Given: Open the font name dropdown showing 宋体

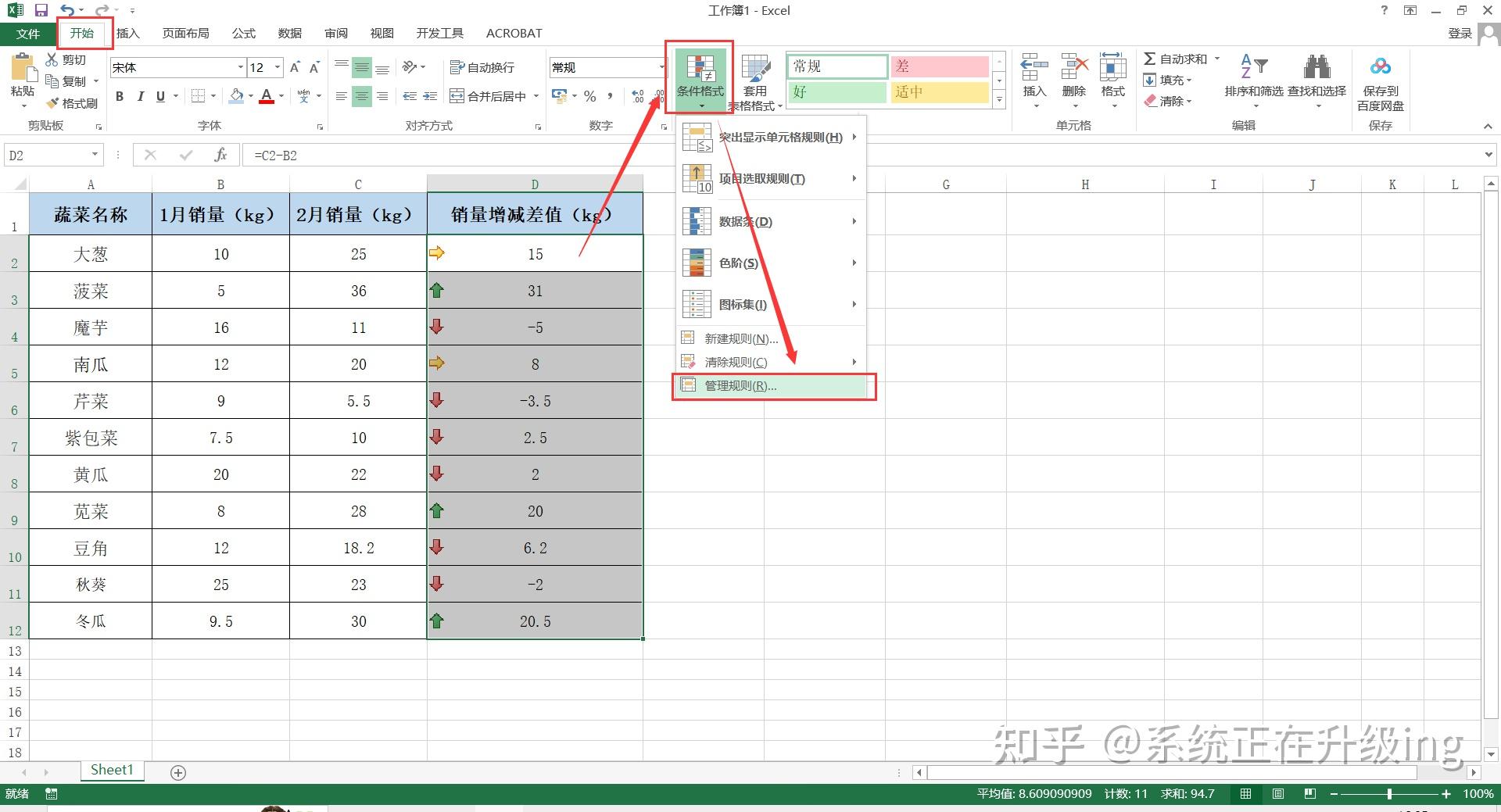Looking at the screenshot, I should [241, 67].
